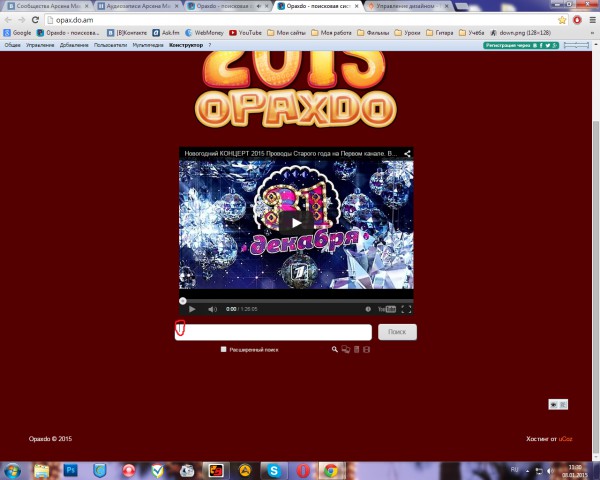Open the Управление admin menu
Screen dimensions: 600x480
coord(40,45)
